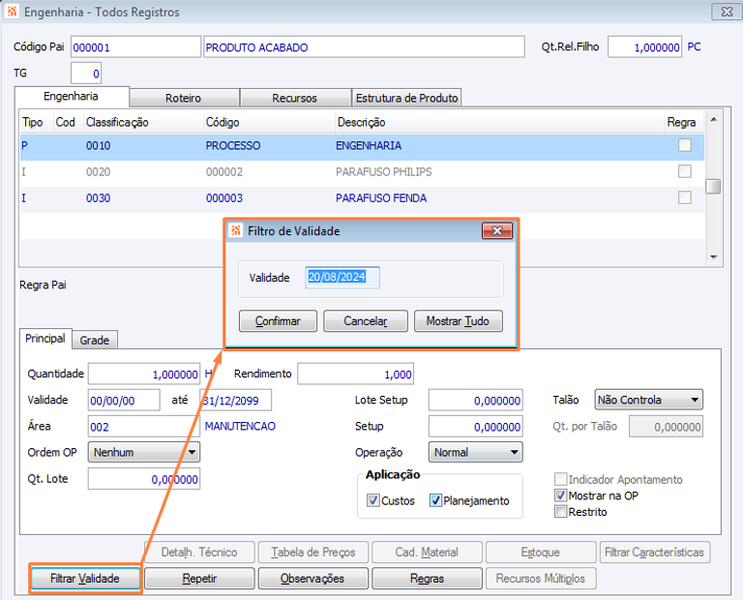
Task: Uncheck the Custos checkbox
Action: click(373, 500)
